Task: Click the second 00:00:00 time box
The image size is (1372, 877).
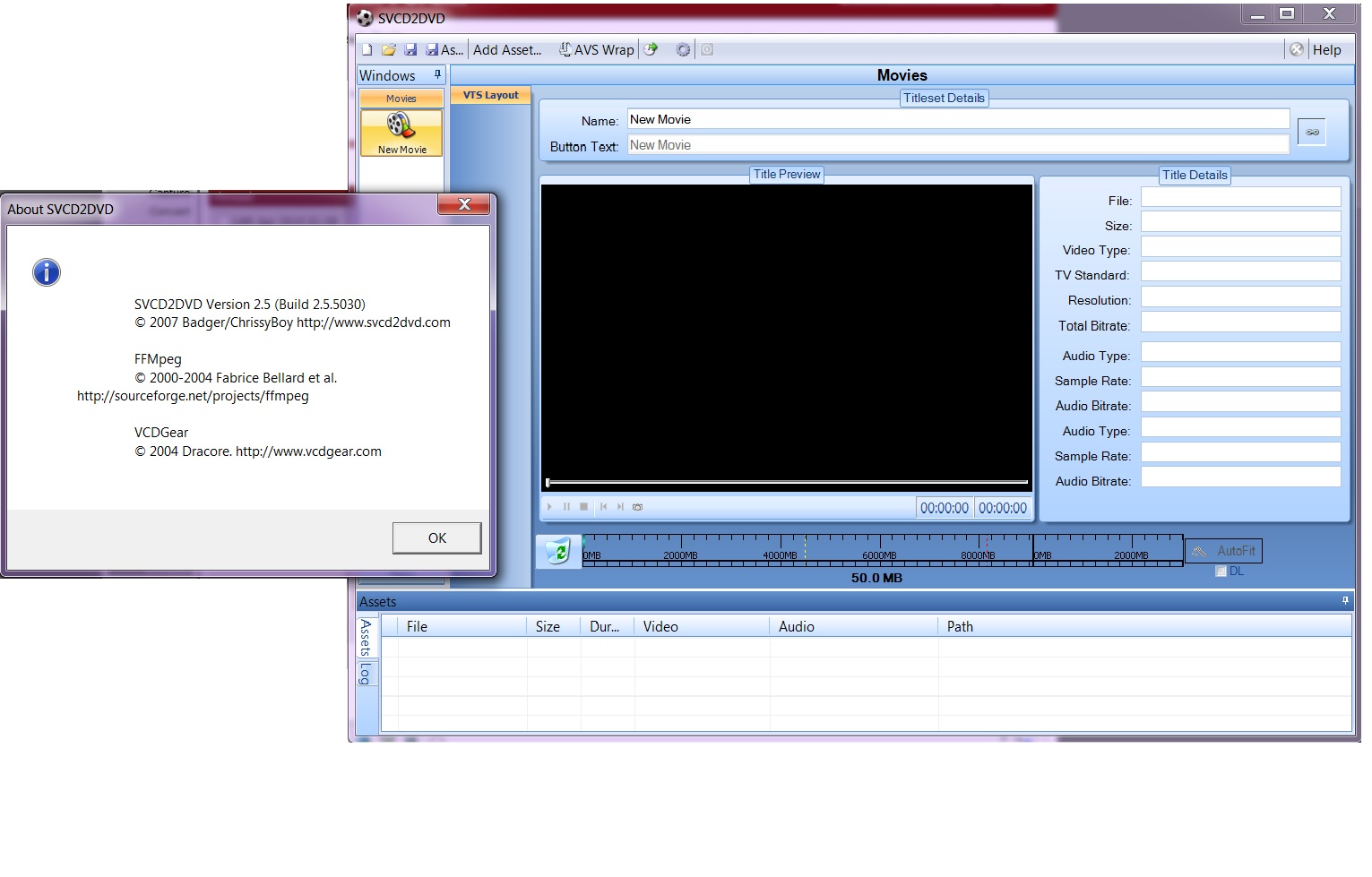Action: pyautogui.click(x=1003, y=508)
